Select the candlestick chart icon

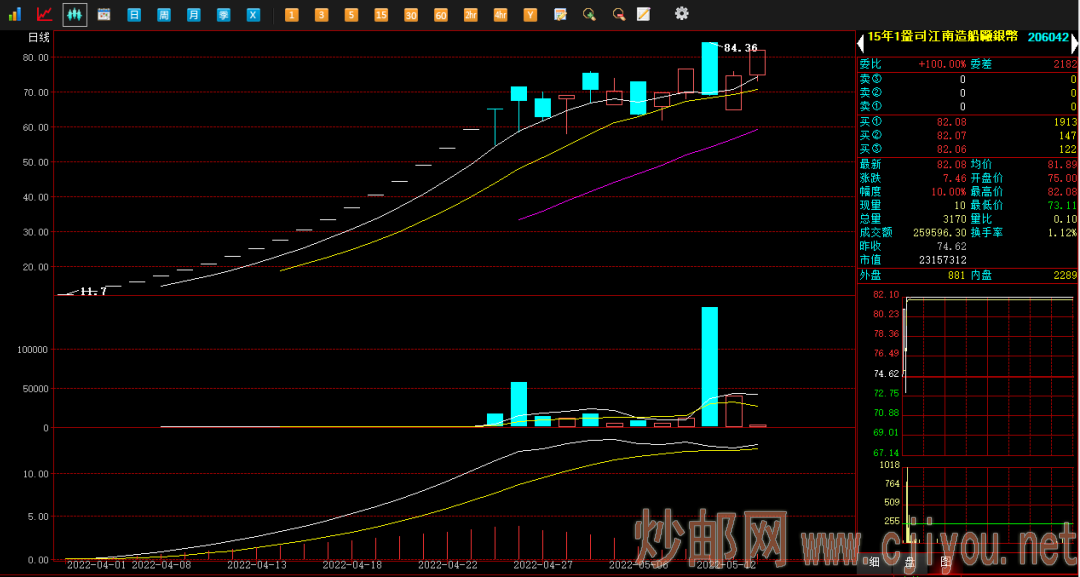(75, 14)
